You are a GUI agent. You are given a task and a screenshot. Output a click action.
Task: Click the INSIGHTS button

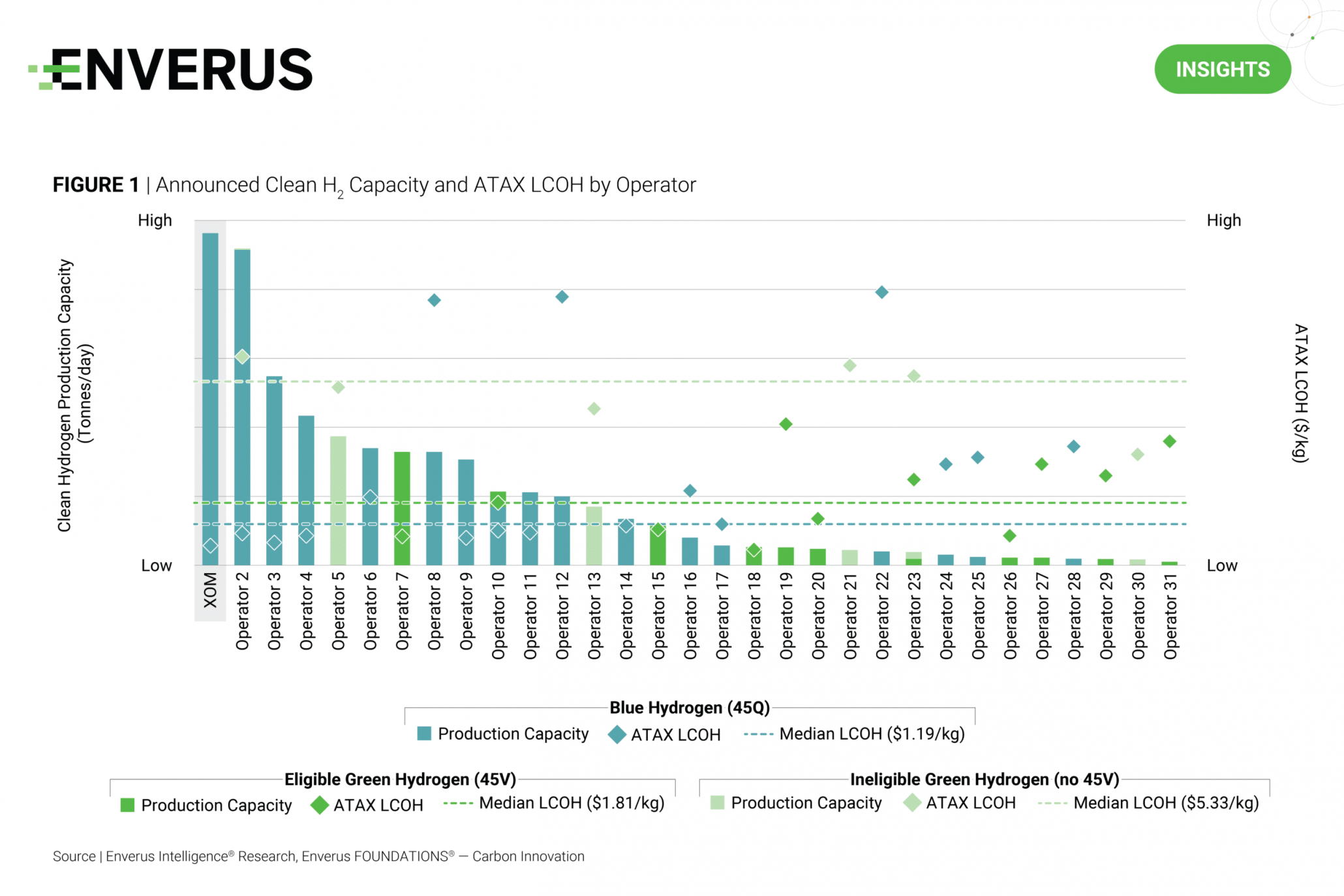point(1223,69)
